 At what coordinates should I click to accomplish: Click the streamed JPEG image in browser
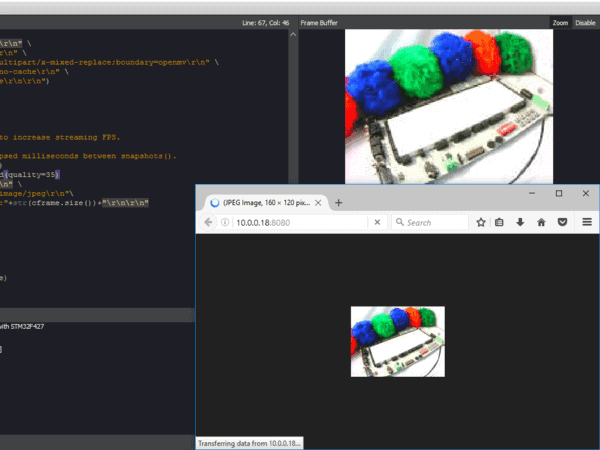398,341
